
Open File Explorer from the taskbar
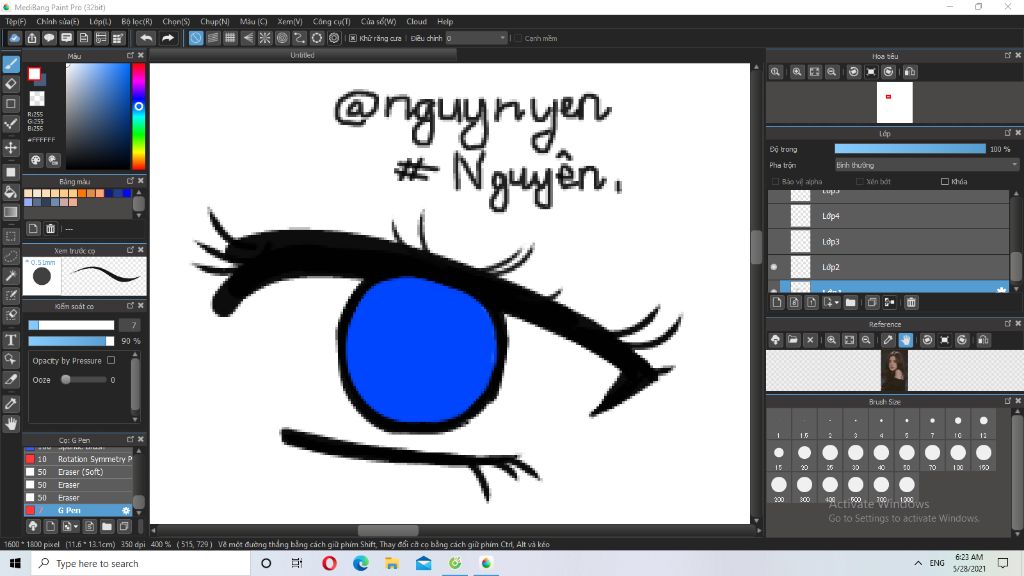392,563
